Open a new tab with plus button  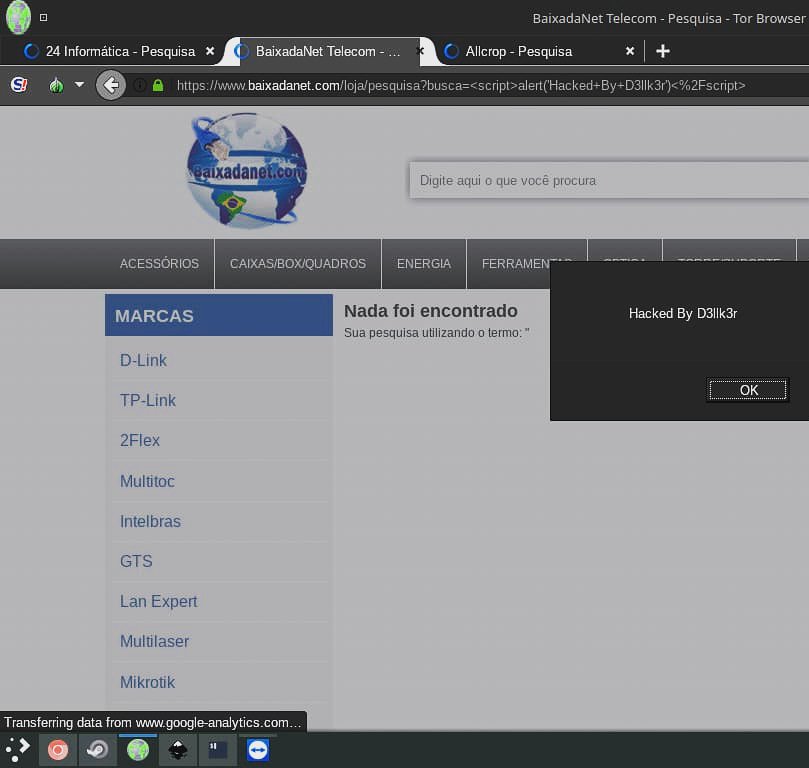click(x=663, y=51)
